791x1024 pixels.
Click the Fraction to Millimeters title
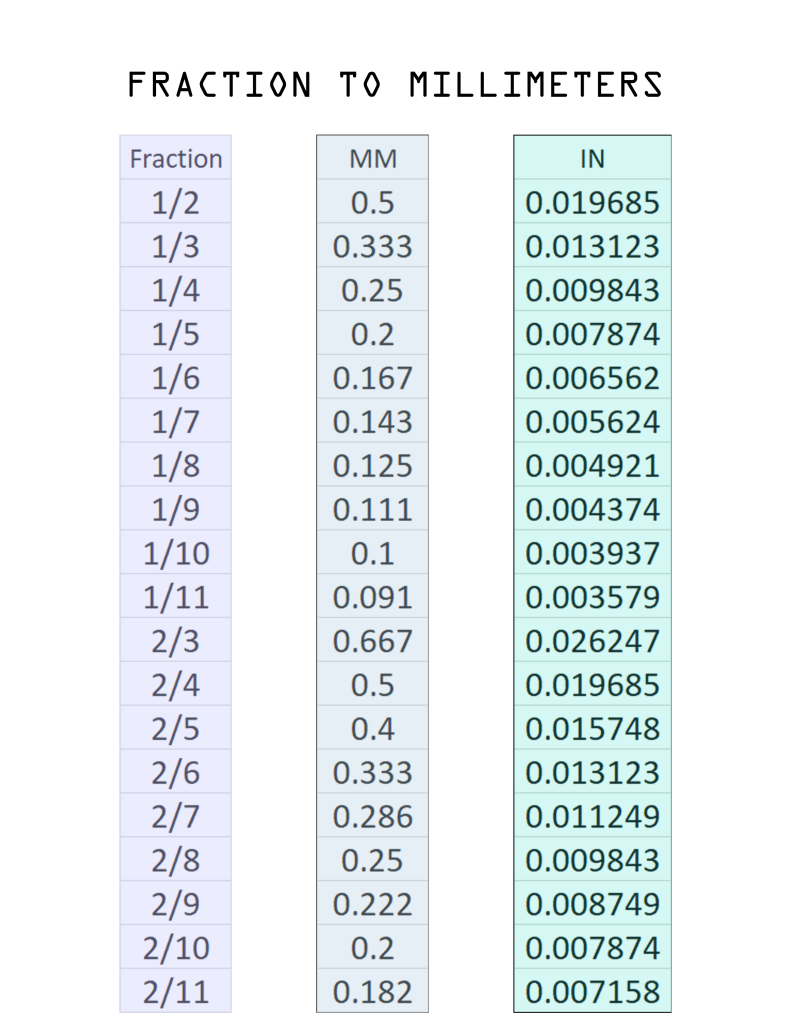395,85
